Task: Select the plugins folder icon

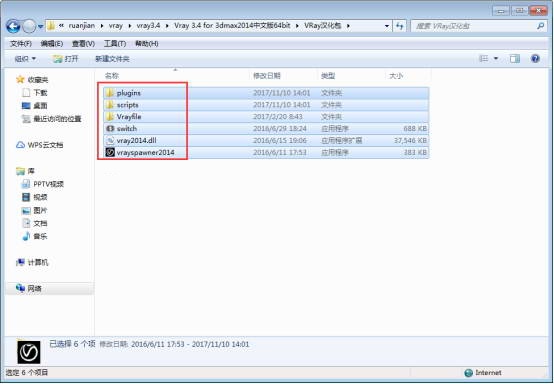Action: (110, 93)
